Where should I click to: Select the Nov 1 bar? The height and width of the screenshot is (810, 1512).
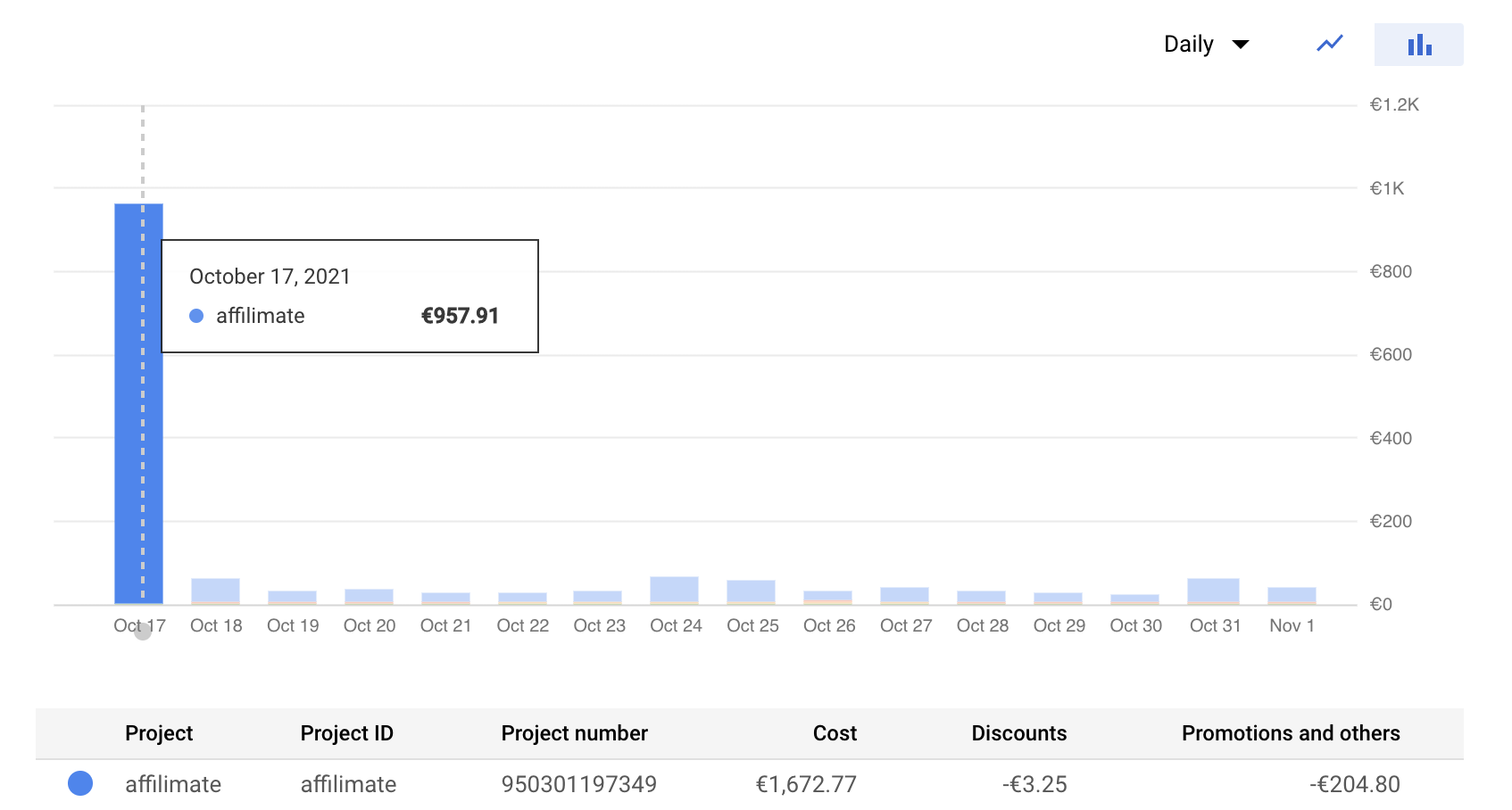(1292, 596)
